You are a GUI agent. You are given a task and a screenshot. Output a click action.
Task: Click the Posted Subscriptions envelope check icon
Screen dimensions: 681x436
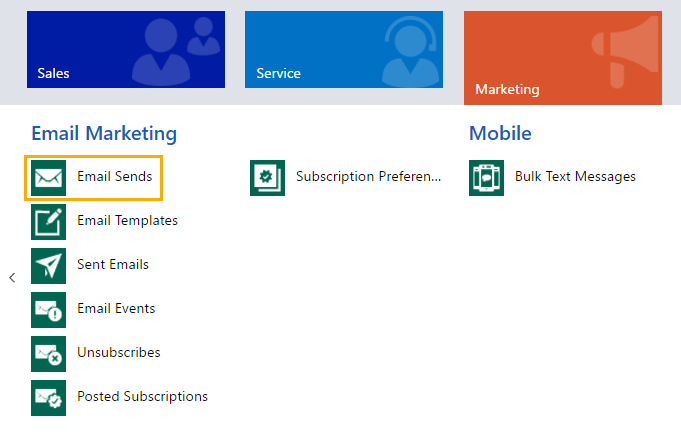point(49,397)
